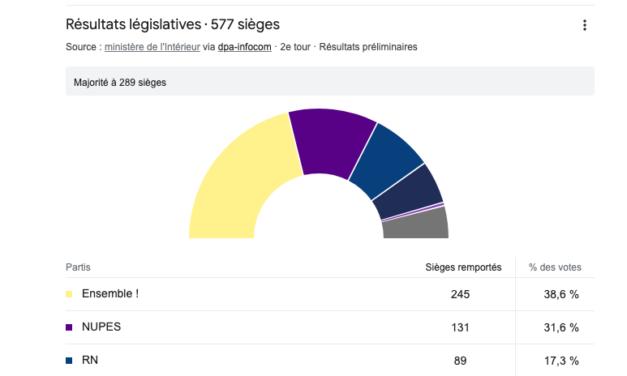The image size is (627, 376).
Task: Click the Partis column header
Action: point(78,267)
